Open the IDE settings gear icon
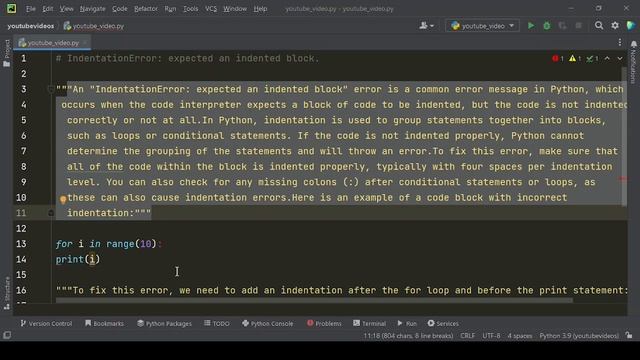Image resolution: width=640 pixels, height=360 pixels. coord(615,26)
